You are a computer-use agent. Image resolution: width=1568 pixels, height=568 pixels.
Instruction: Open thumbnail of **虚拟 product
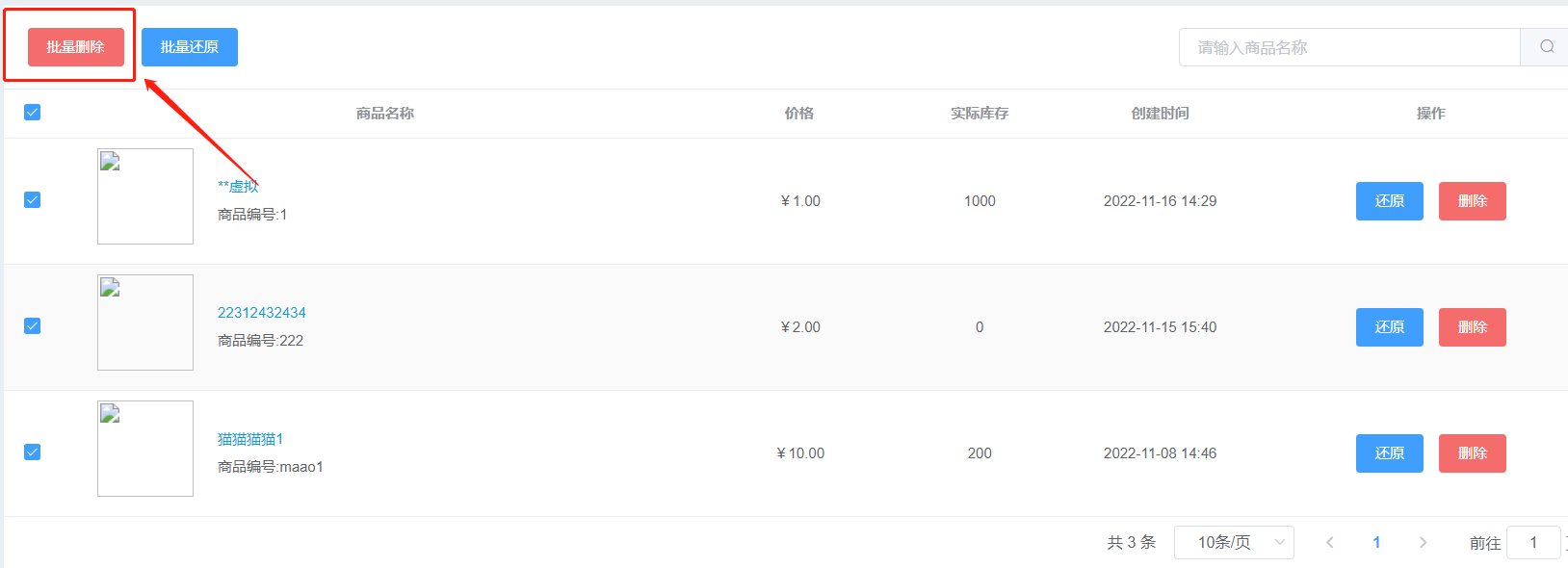pyautogui.click(x=145, y=196)
